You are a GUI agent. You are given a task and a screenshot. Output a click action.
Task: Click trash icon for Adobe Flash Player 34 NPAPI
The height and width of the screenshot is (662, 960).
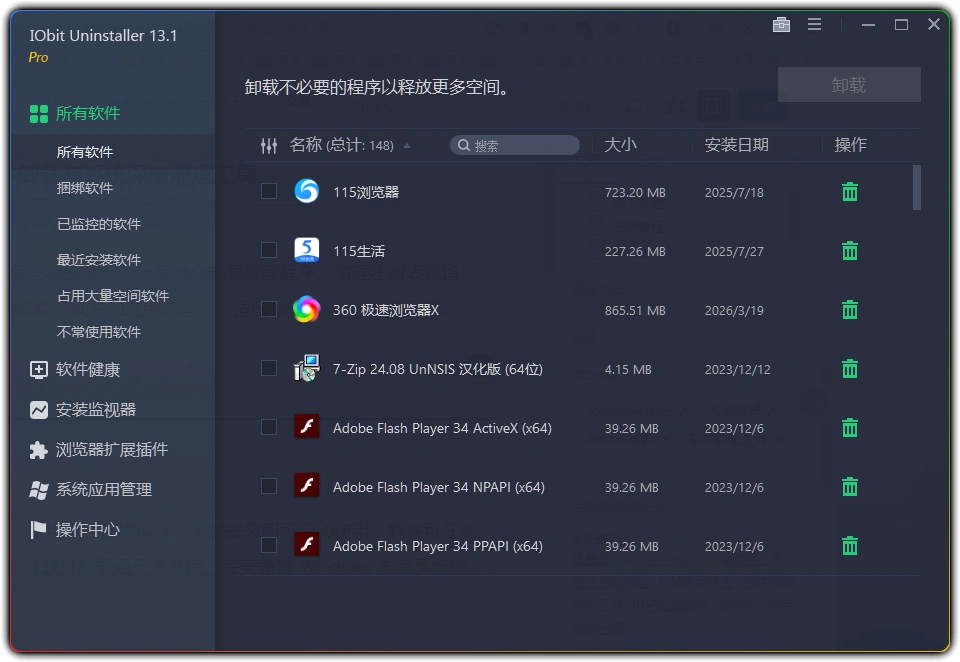pos(849,487)
